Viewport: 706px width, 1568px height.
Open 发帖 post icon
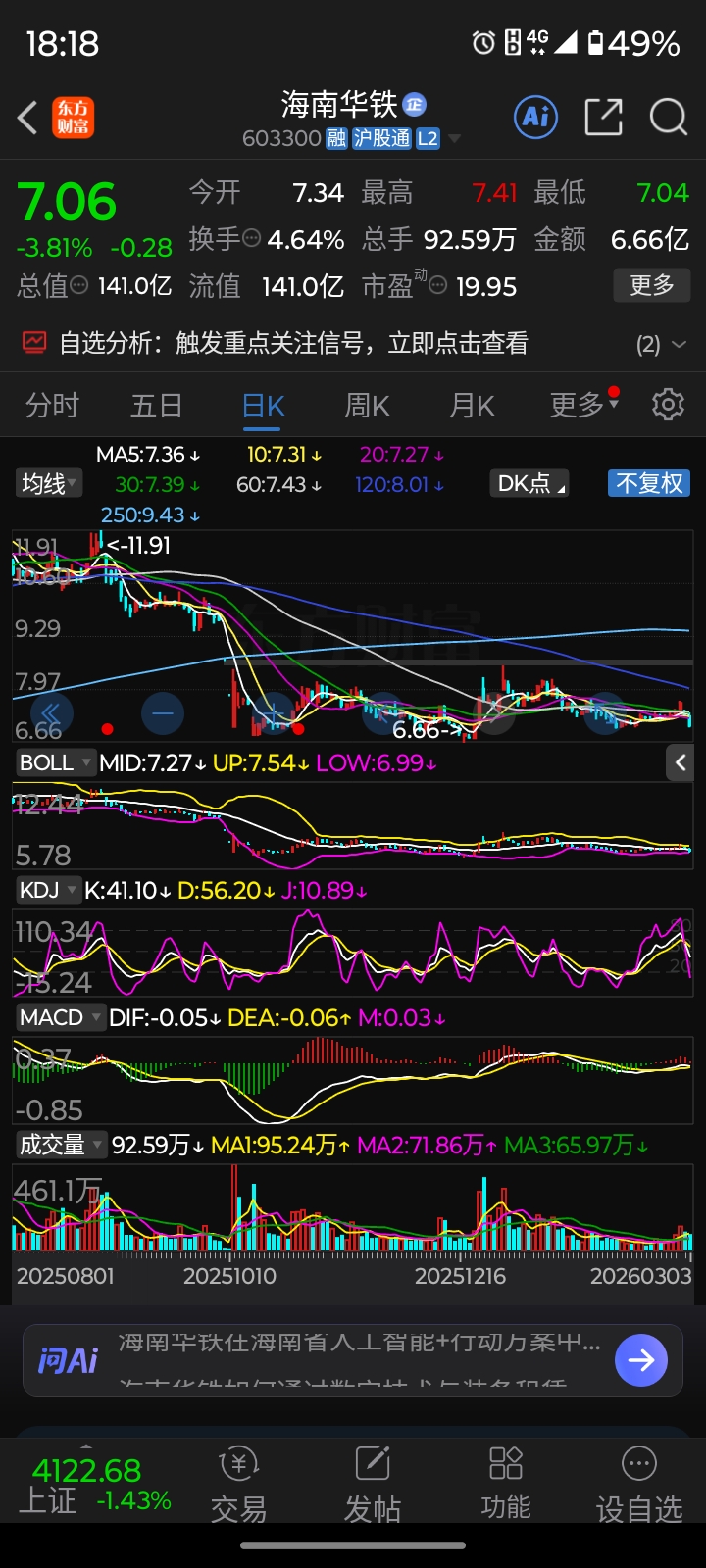pos(373,1485)
